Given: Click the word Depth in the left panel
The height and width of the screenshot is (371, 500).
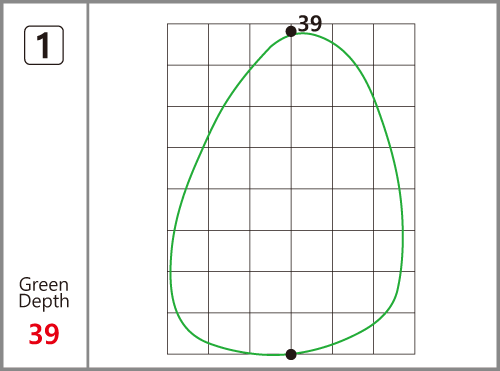Looking at the screenshot, I should click(x=44, y=301).
